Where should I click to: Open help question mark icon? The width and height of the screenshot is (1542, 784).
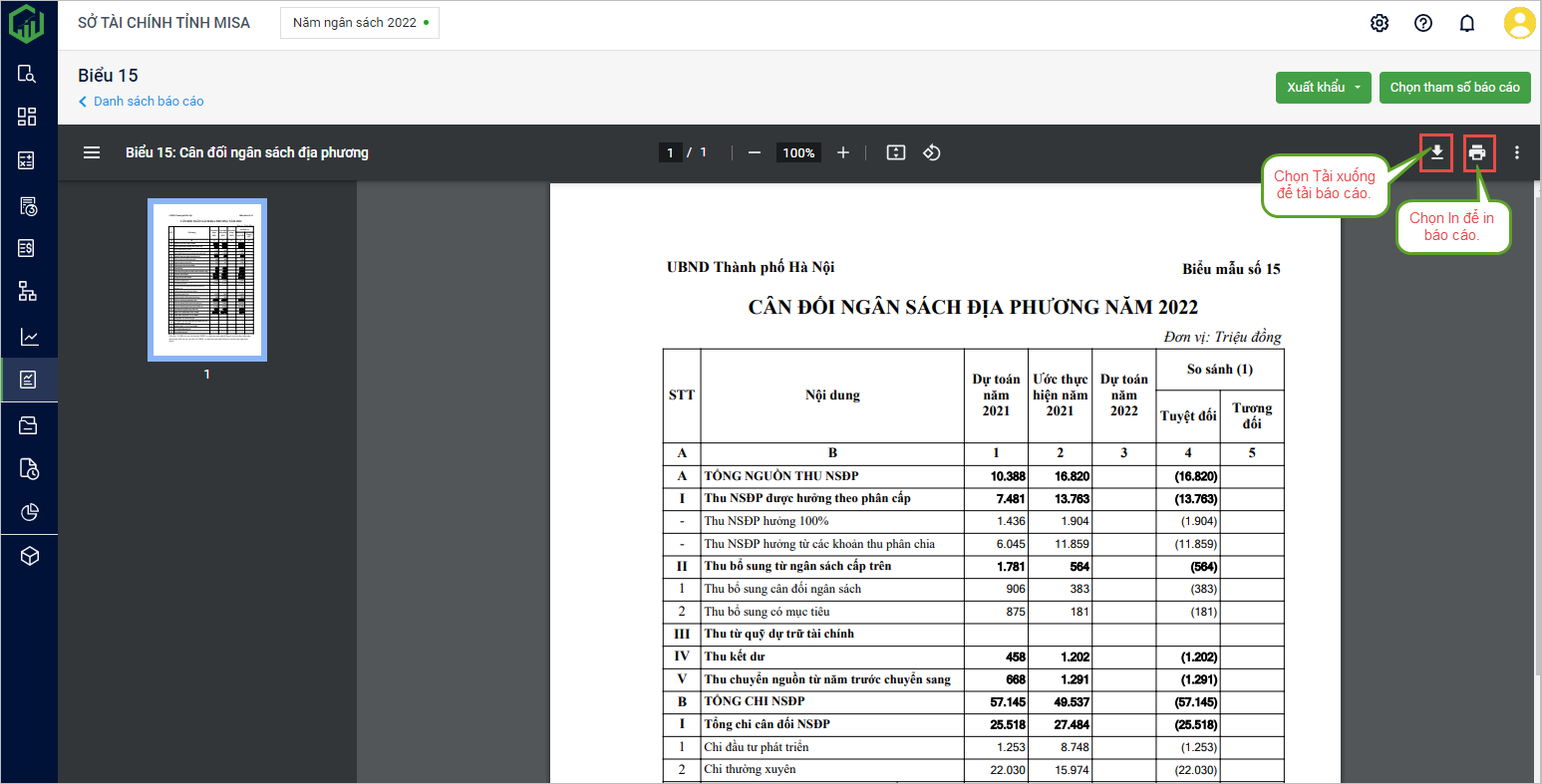pos(1423,23)
